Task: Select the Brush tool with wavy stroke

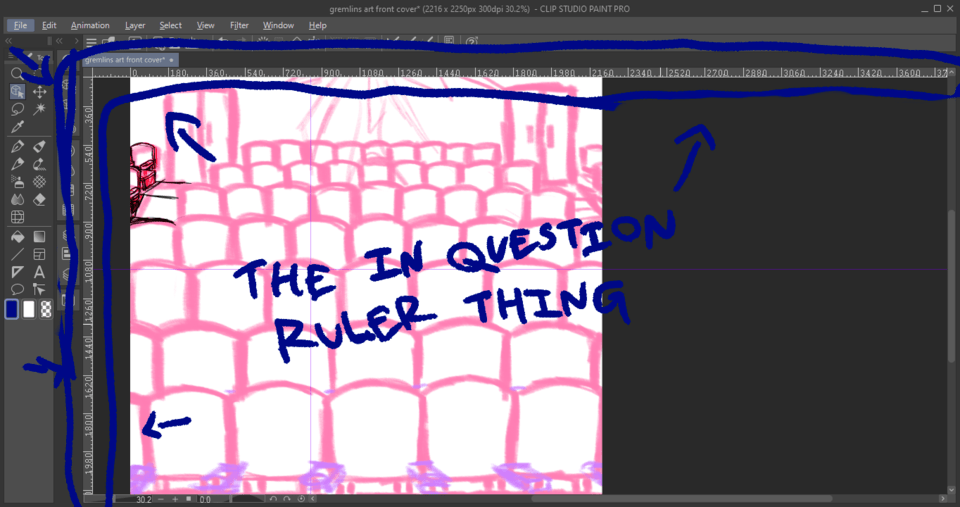Action: [x=40, y=164]
